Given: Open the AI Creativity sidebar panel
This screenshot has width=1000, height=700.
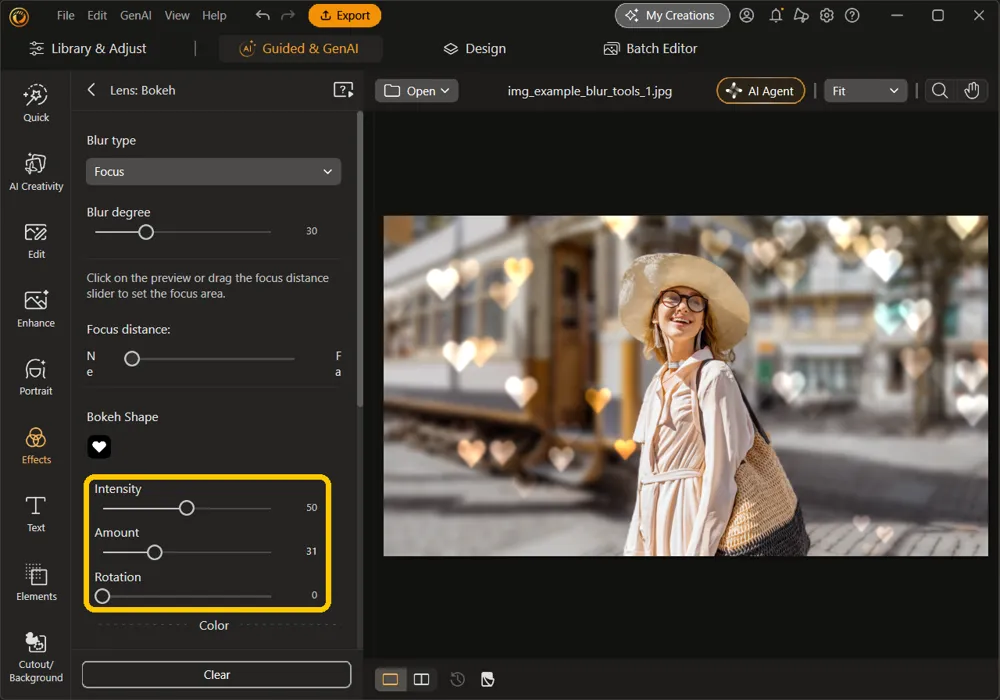Looking at the screenshot, I should [36, 171].
